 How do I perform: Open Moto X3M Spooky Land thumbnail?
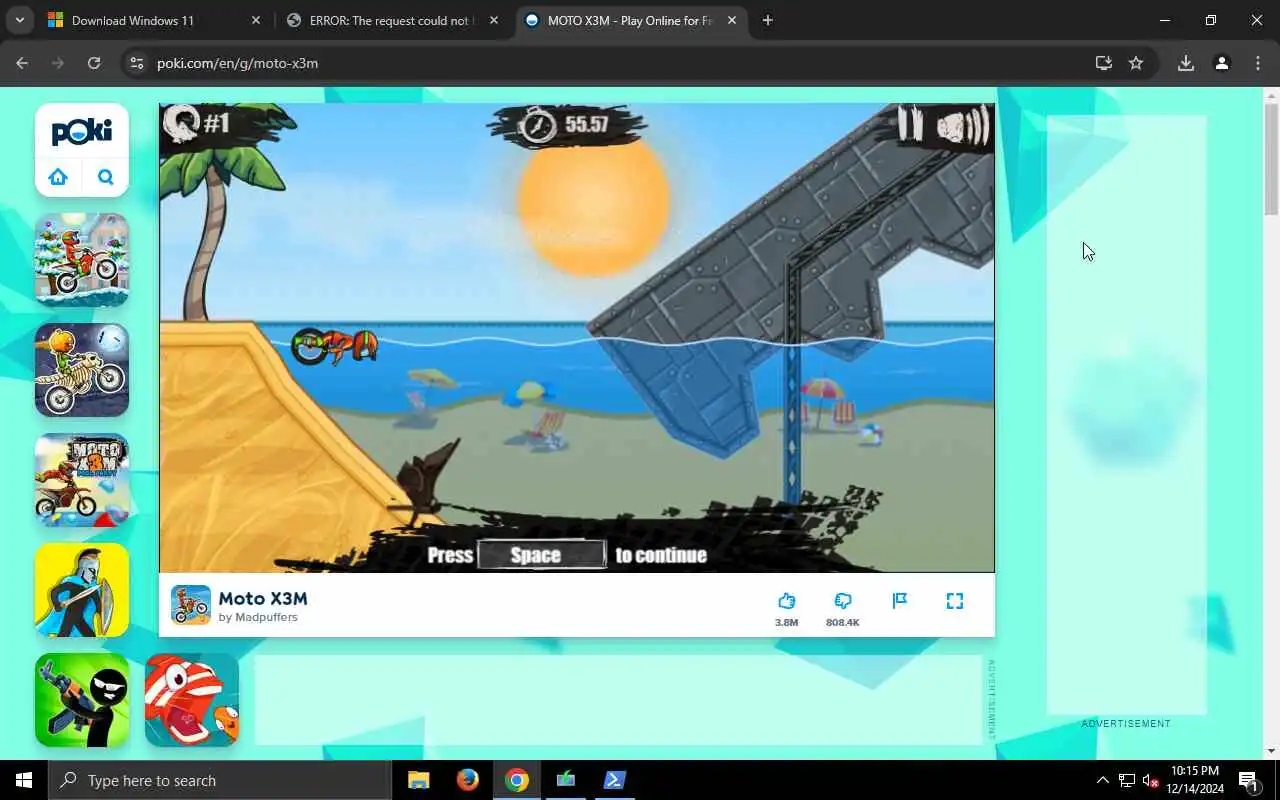[x=82, y=370]
